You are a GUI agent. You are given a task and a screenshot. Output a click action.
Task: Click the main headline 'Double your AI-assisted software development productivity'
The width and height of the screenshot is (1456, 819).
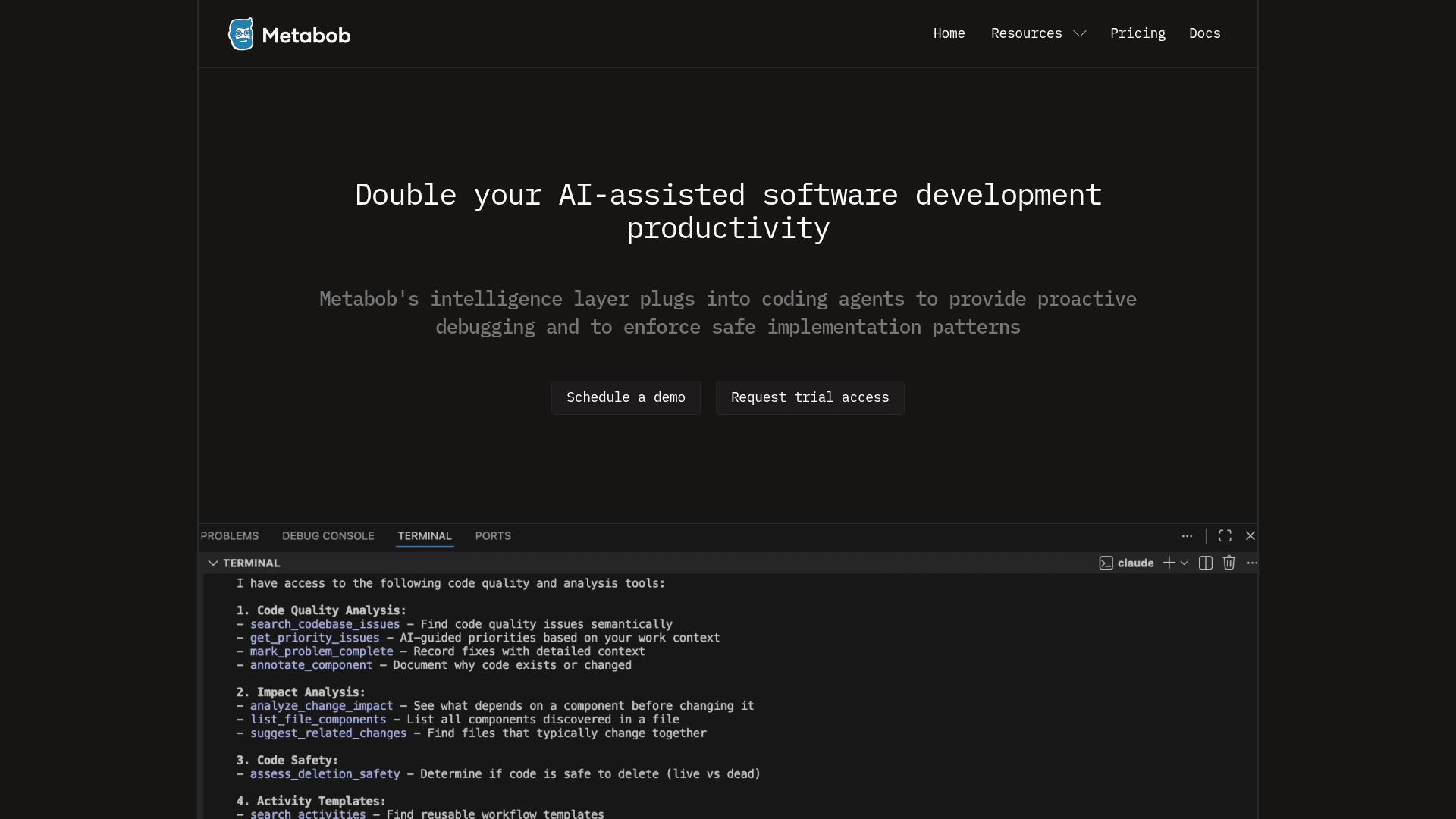click(728, 212)
